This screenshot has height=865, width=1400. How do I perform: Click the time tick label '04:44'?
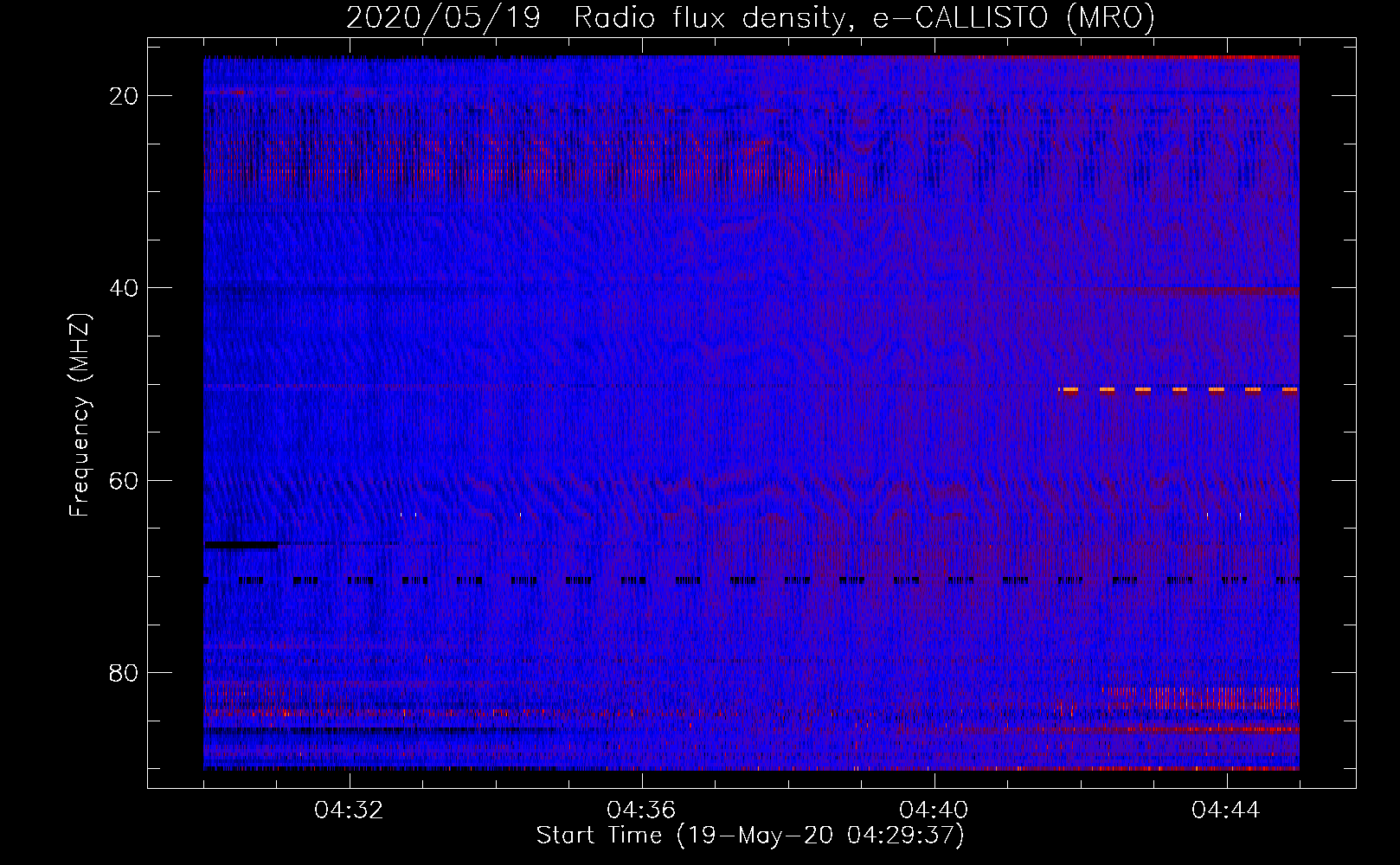tap(1227, 811)
